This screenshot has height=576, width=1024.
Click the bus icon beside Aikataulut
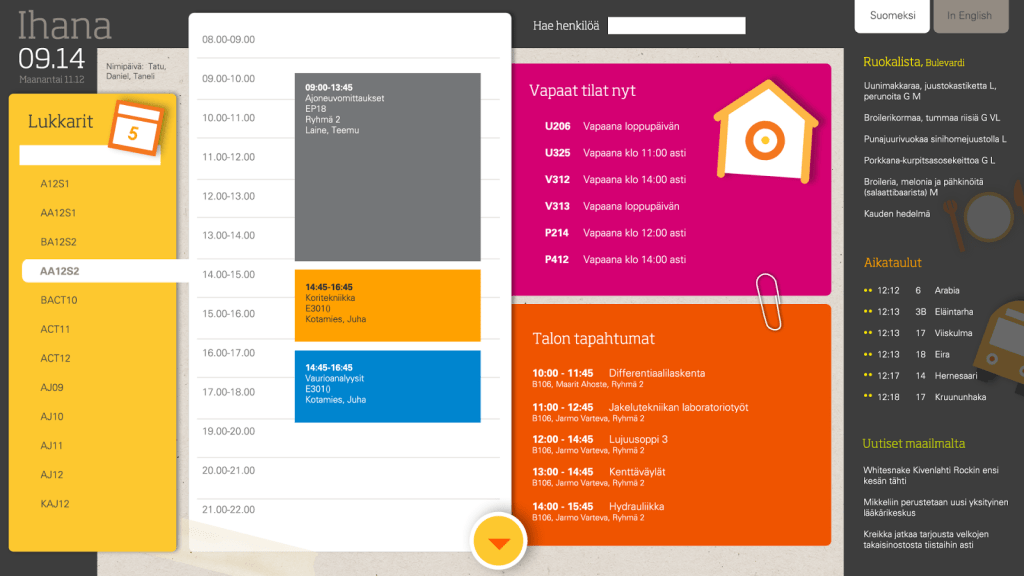(1000, 345)
